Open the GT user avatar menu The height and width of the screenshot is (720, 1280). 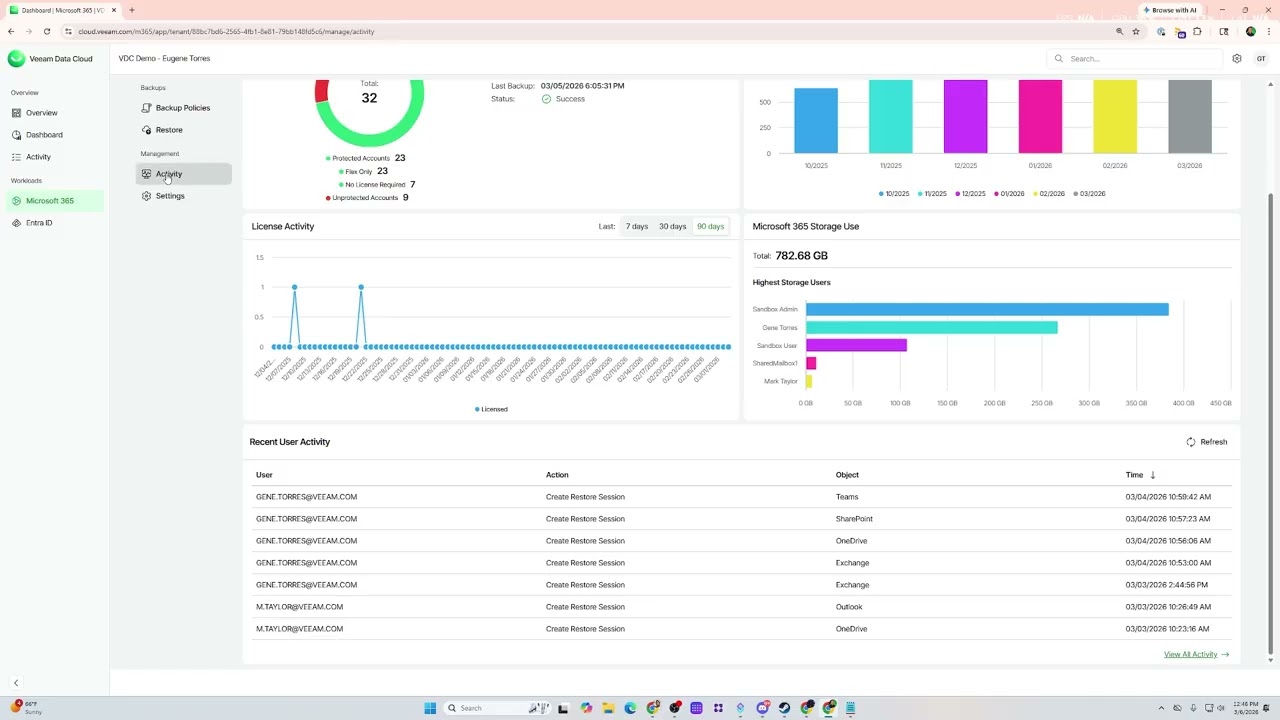(1261, 59)
